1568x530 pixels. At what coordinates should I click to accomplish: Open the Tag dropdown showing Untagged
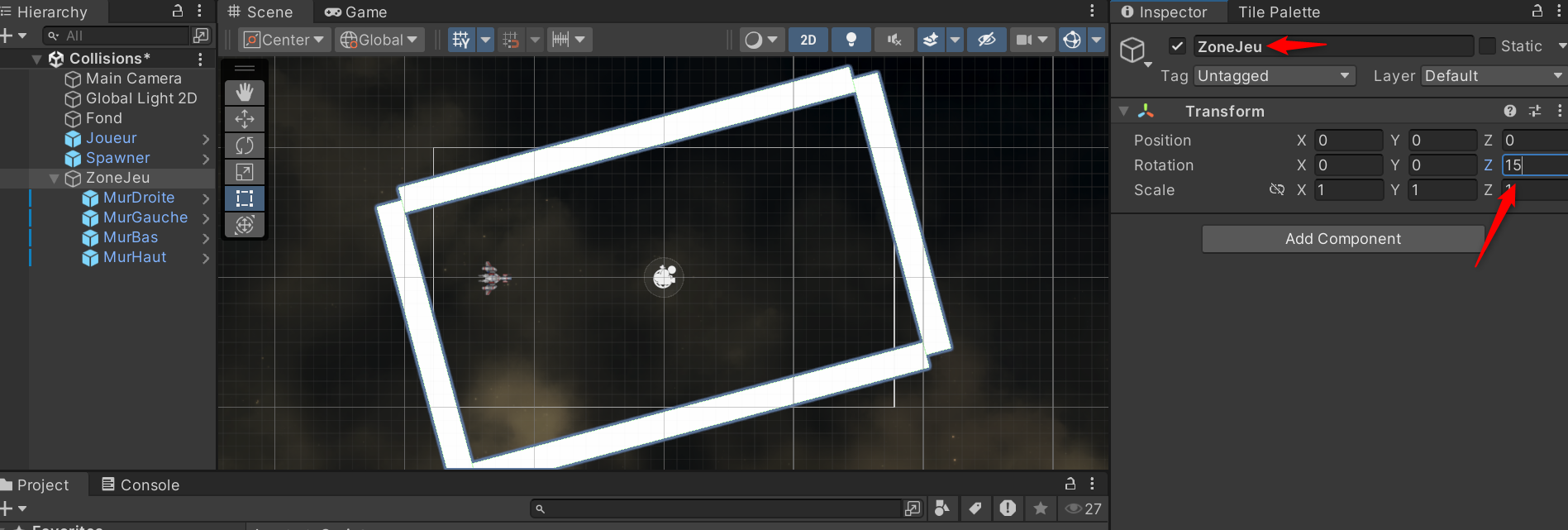(x=1274, y=76)
